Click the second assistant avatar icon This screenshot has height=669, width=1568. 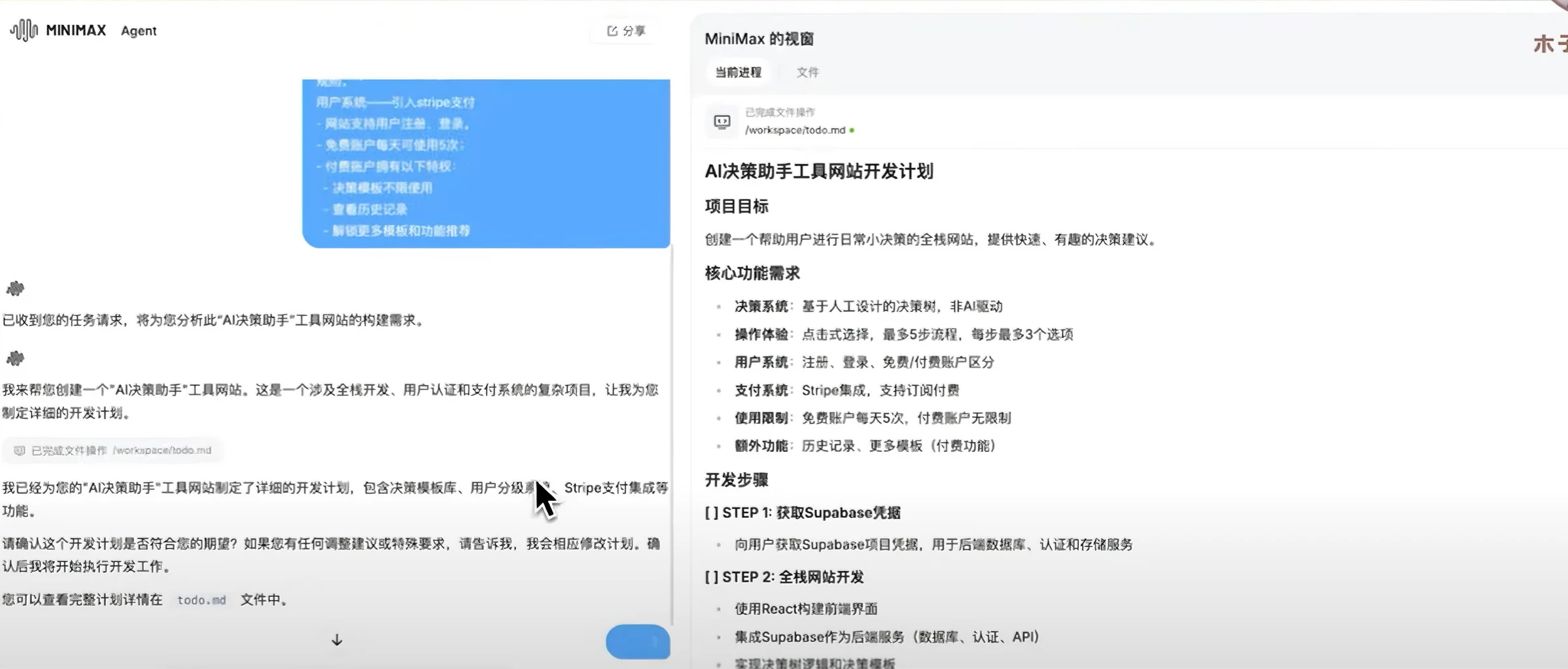click(x=15, y=358)
